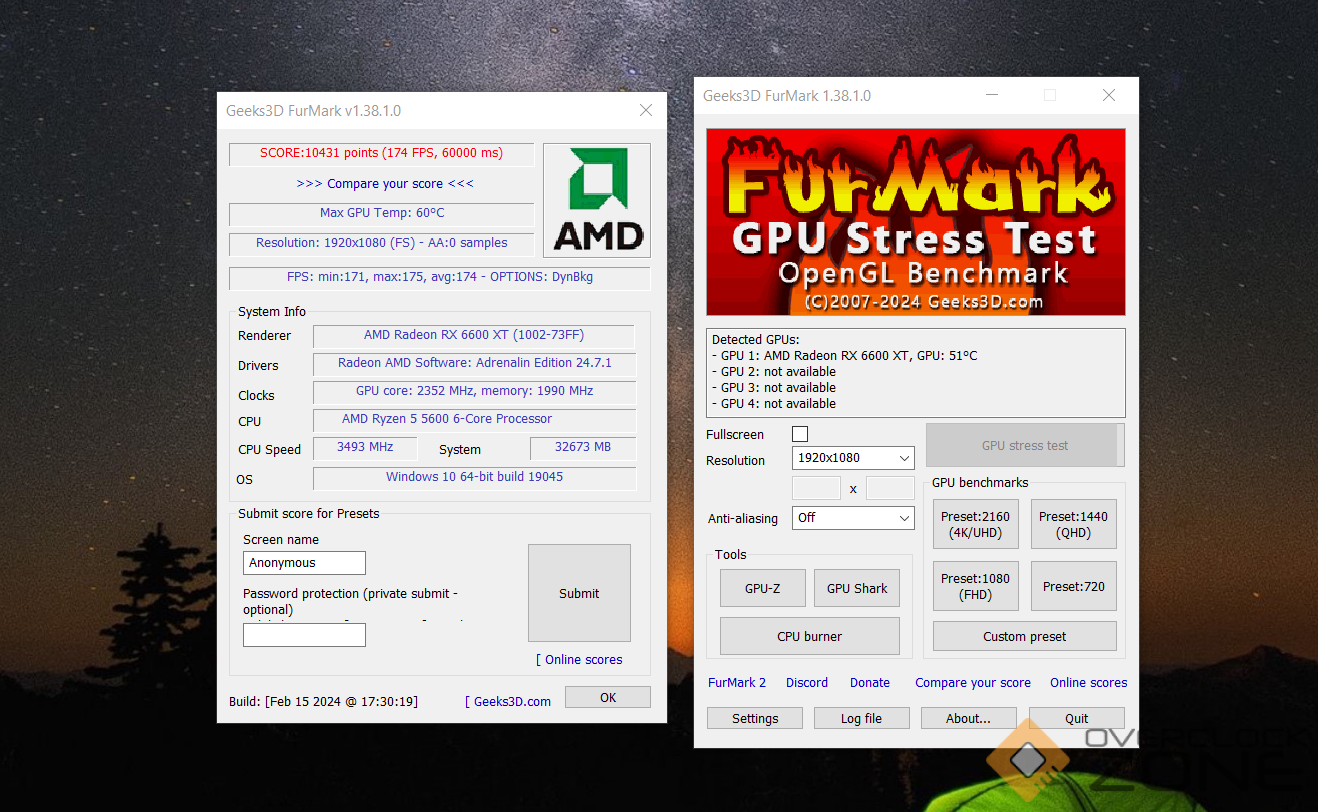The image size is (1318, 812).
Task: Click the FPS min/max/avg result line
Action: 440,277
